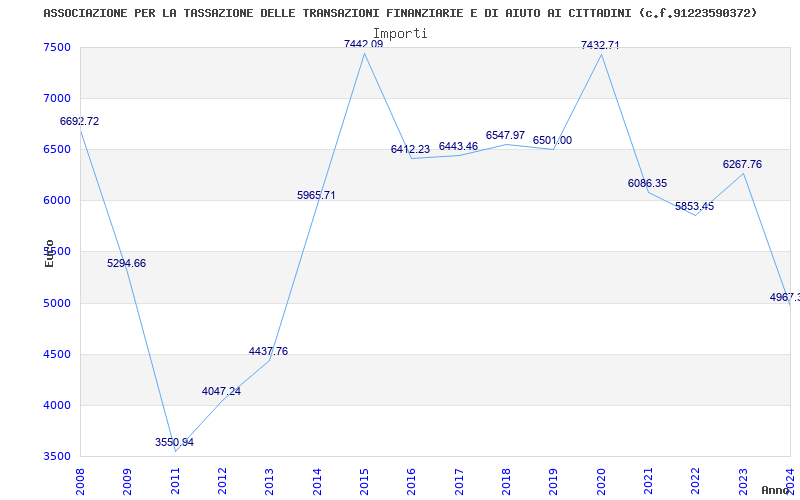800x500 pixels.
Task: Select the data label 5853.45
Action: coord(694,206)
